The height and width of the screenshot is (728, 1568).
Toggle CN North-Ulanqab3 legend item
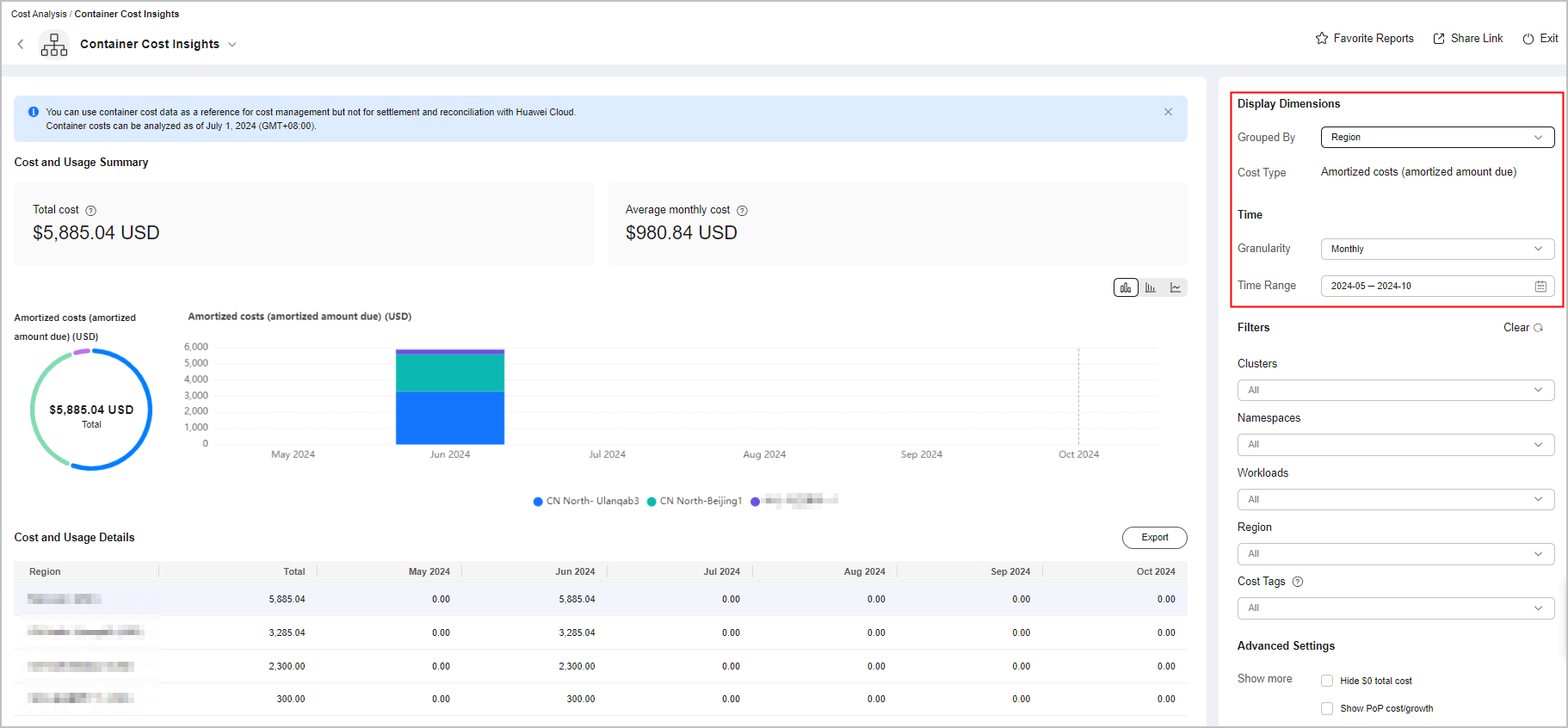pos(586,501)
